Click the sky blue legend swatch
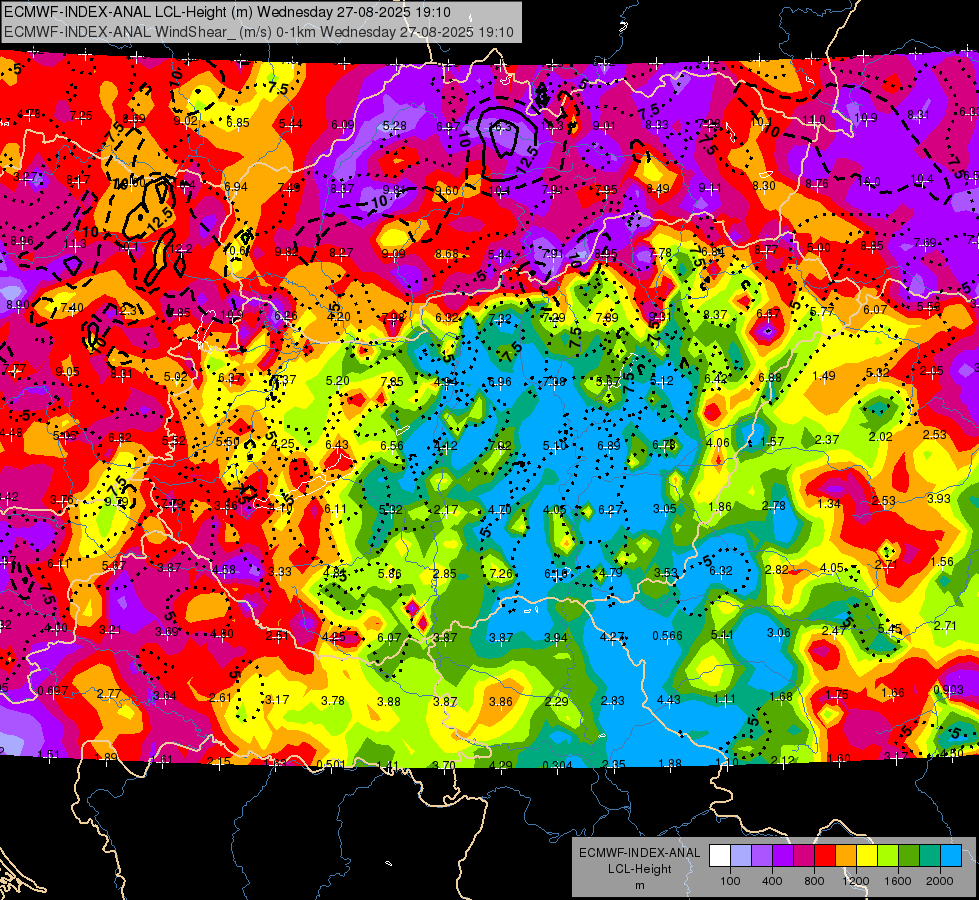Image resolution: width=979 pixels, height=900 pixels. 951,856
